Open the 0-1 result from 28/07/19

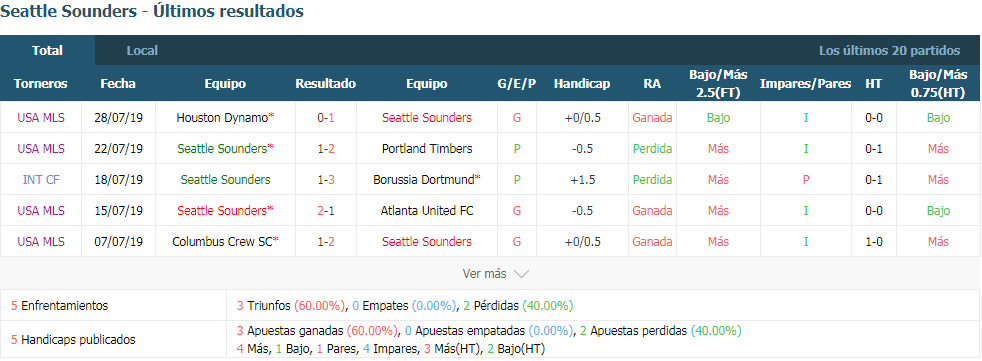pyautogui.click(x=326, y=117)
